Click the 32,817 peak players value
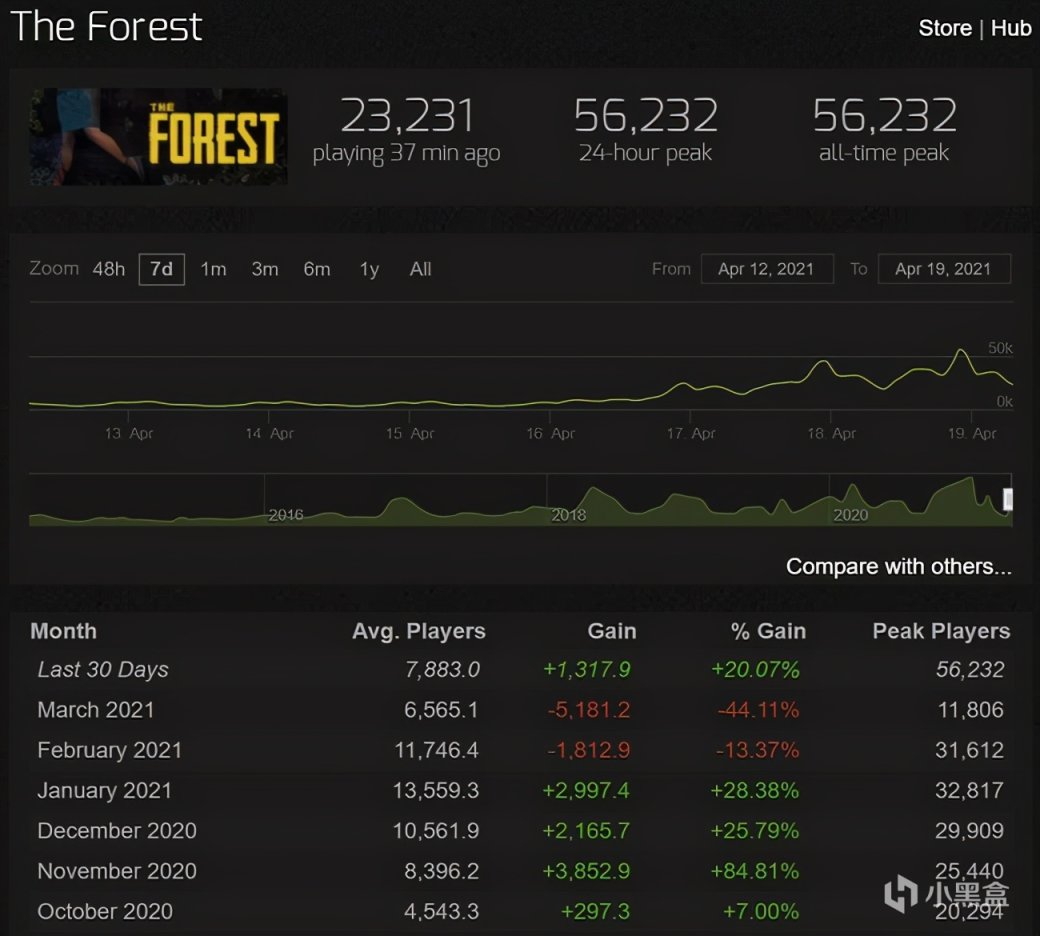This screenshot has width=1040, height=936. pyautogui.click(x=969, y=791)
